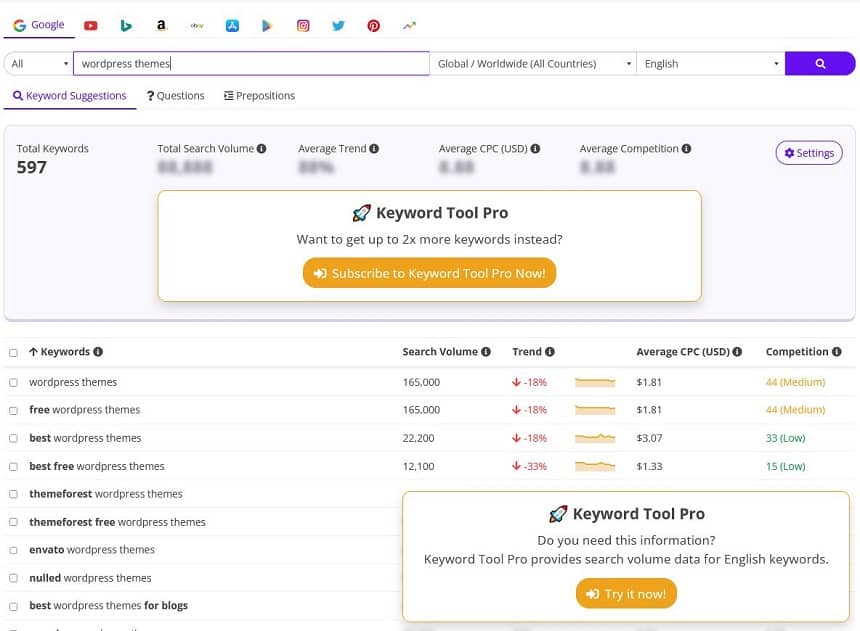Screen dimensions: 860x631
Task: Click the info icon next to Average CPC summary
Action: pyautogui.click(x=535, y=148)
